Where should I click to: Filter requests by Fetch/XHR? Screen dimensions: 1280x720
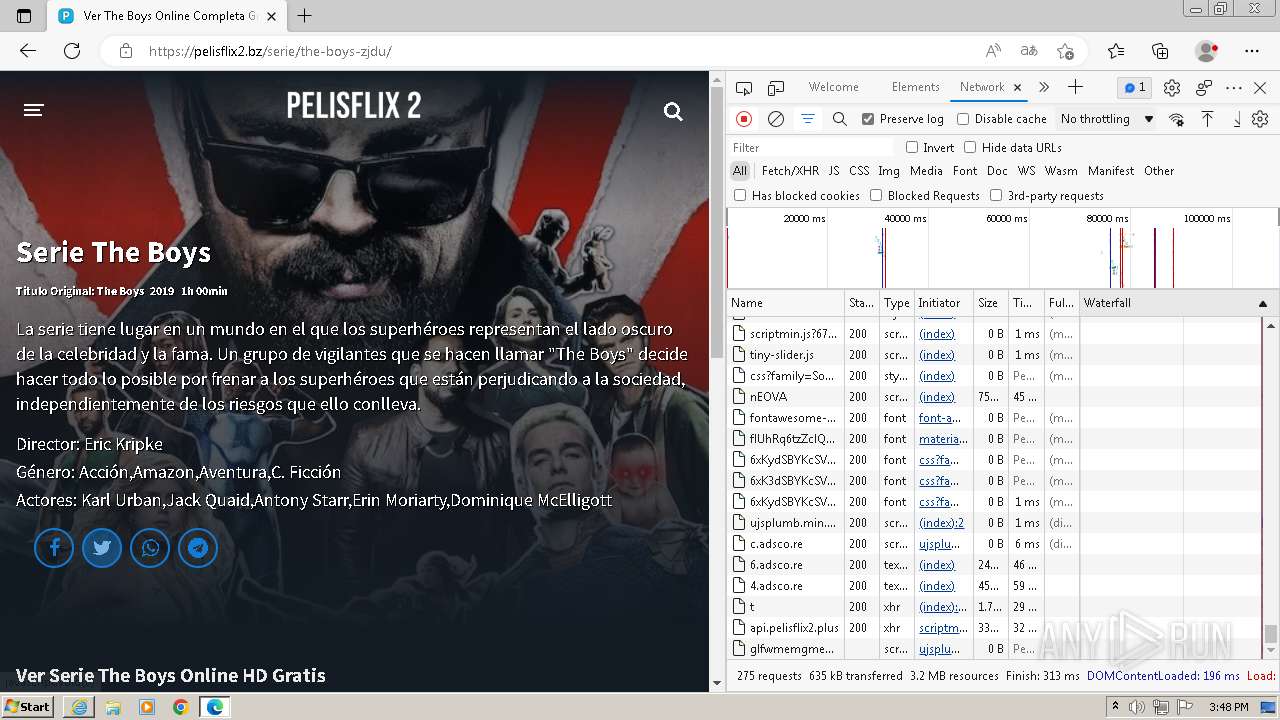790,171
